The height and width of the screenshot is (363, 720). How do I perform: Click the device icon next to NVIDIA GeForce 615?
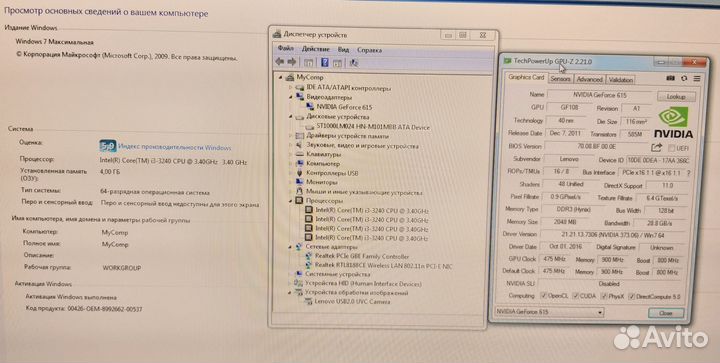(x=311, y=107)
